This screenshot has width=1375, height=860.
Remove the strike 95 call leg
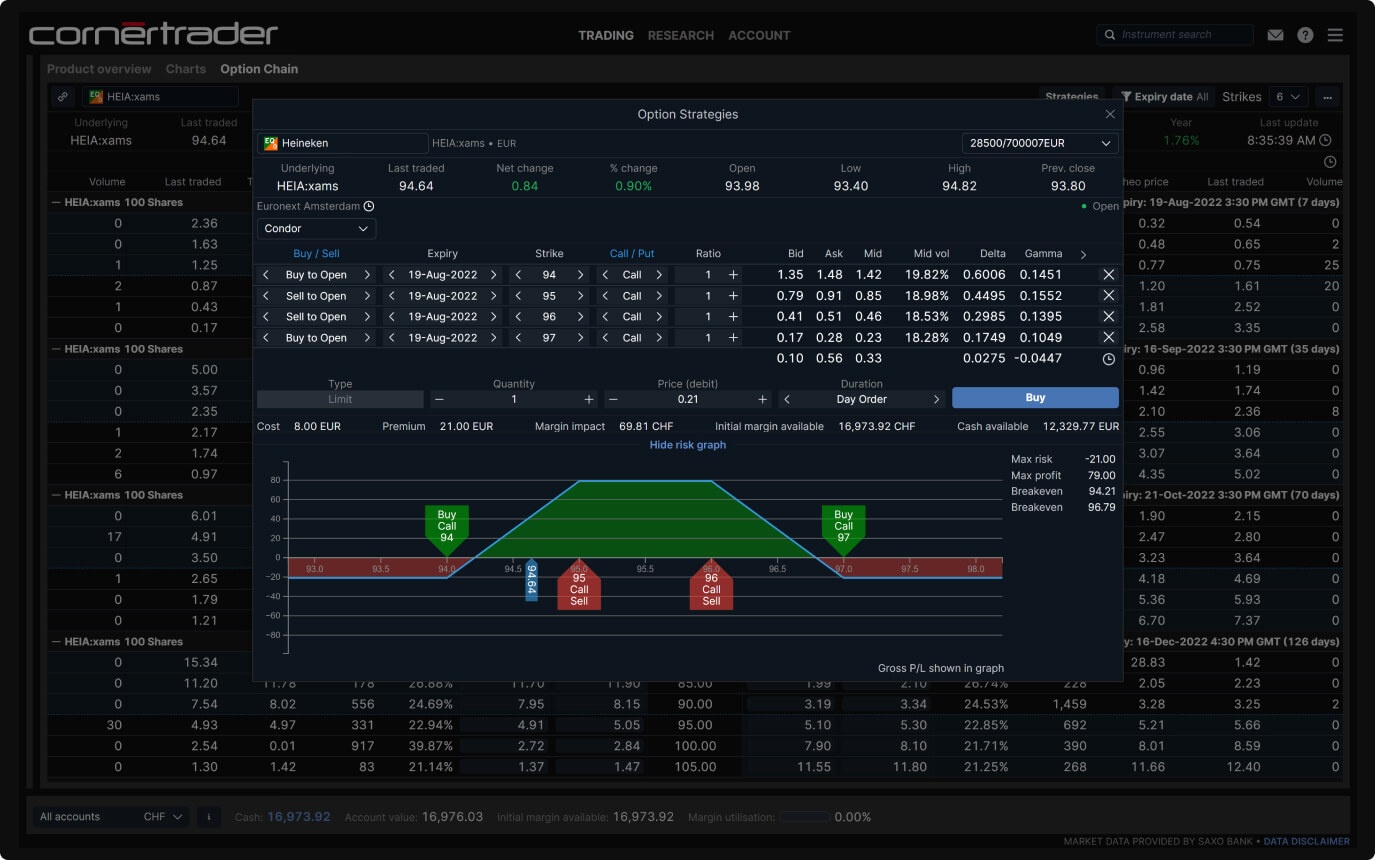pyautogui.click(x=1108, y=295)
